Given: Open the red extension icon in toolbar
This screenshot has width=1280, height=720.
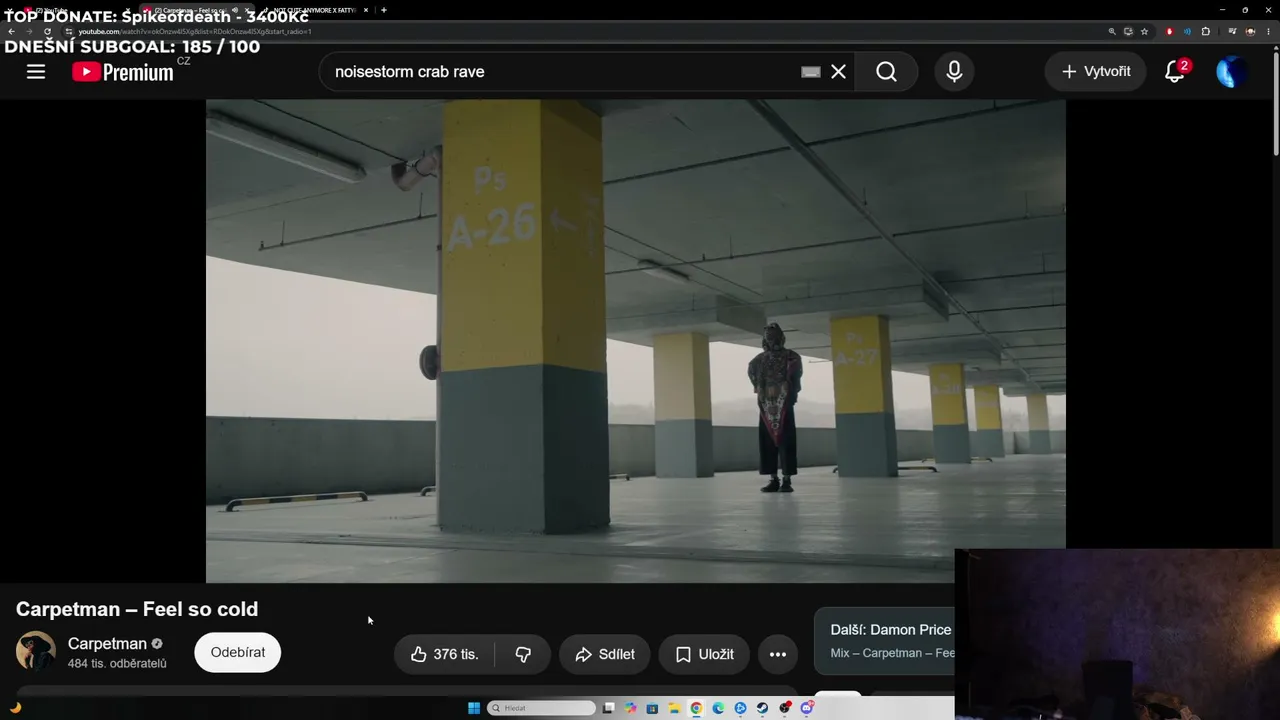Looking at the screenshot, I should tap(1170, 31).
